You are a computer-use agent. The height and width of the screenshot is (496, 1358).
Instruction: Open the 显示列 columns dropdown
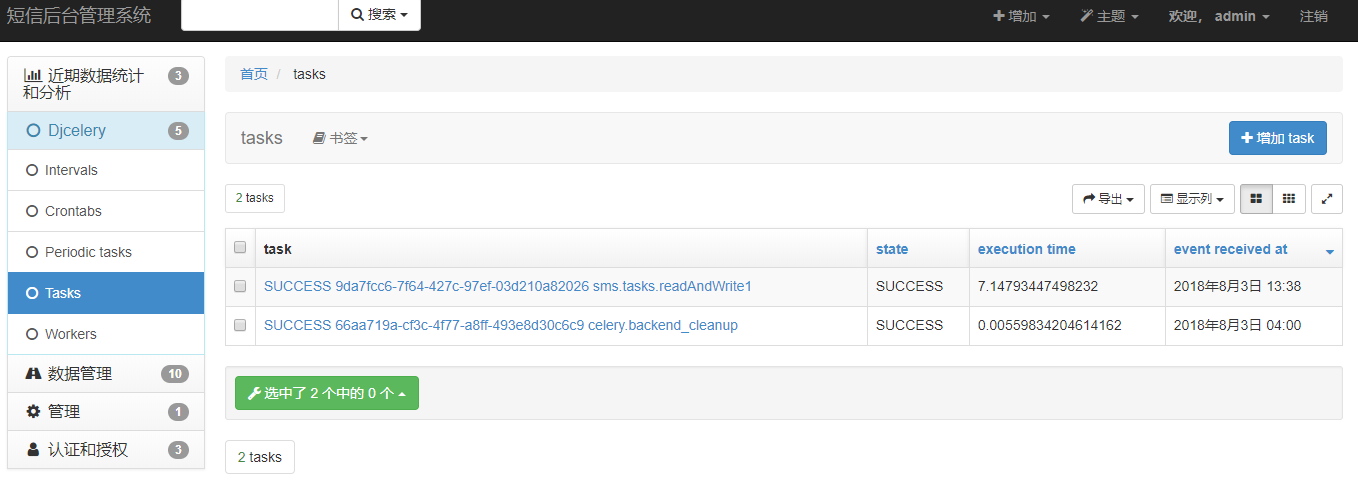click(x=1192, y=199)
